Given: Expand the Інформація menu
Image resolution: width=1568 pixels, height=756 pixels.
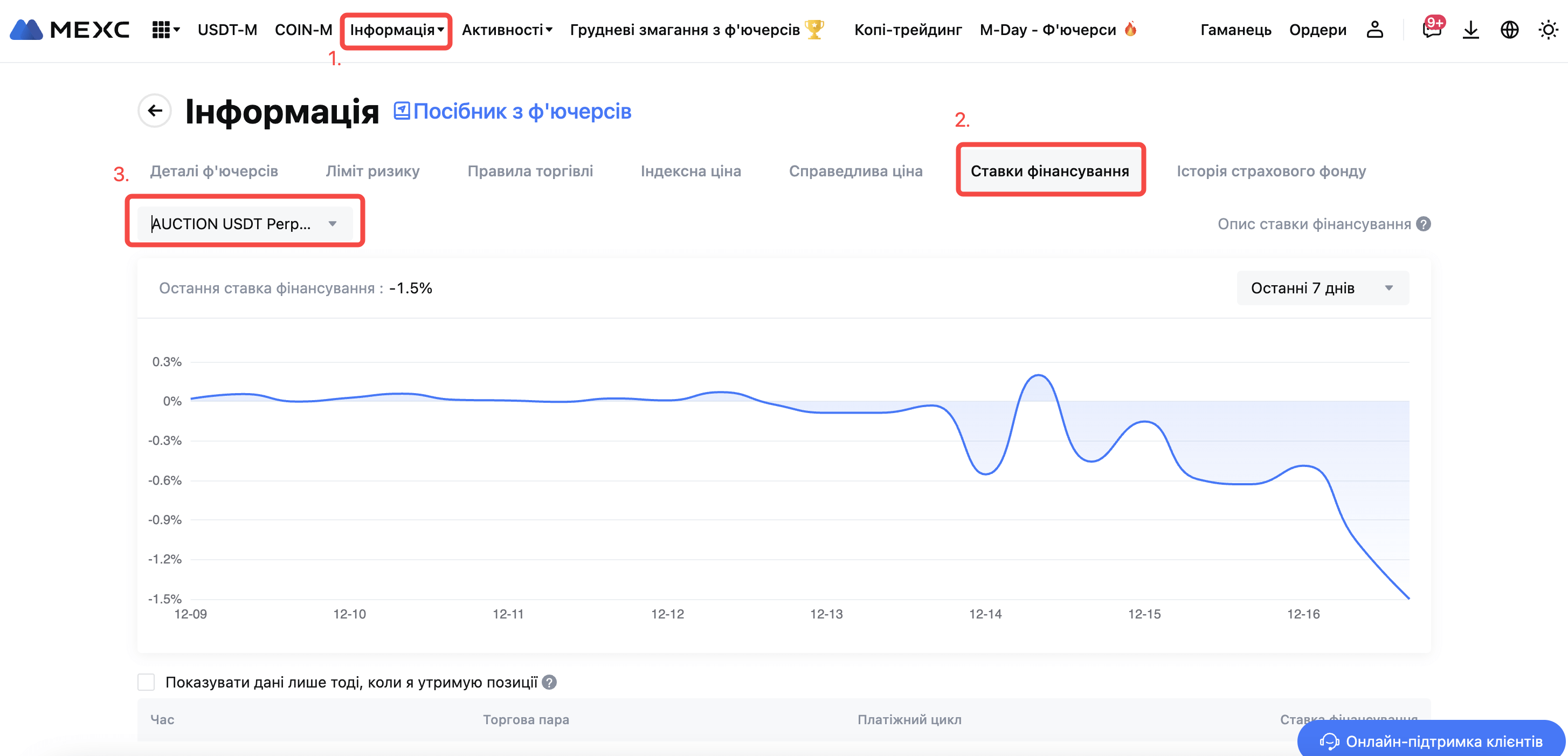Looking at the screenshot, I should (x=396, y=30).
